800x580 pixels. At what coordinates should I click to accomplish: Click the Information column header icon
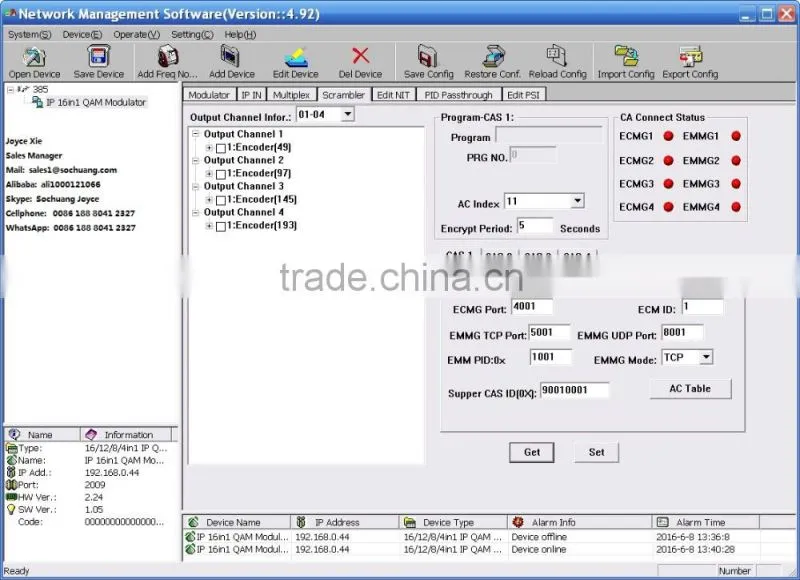[91, 434]
